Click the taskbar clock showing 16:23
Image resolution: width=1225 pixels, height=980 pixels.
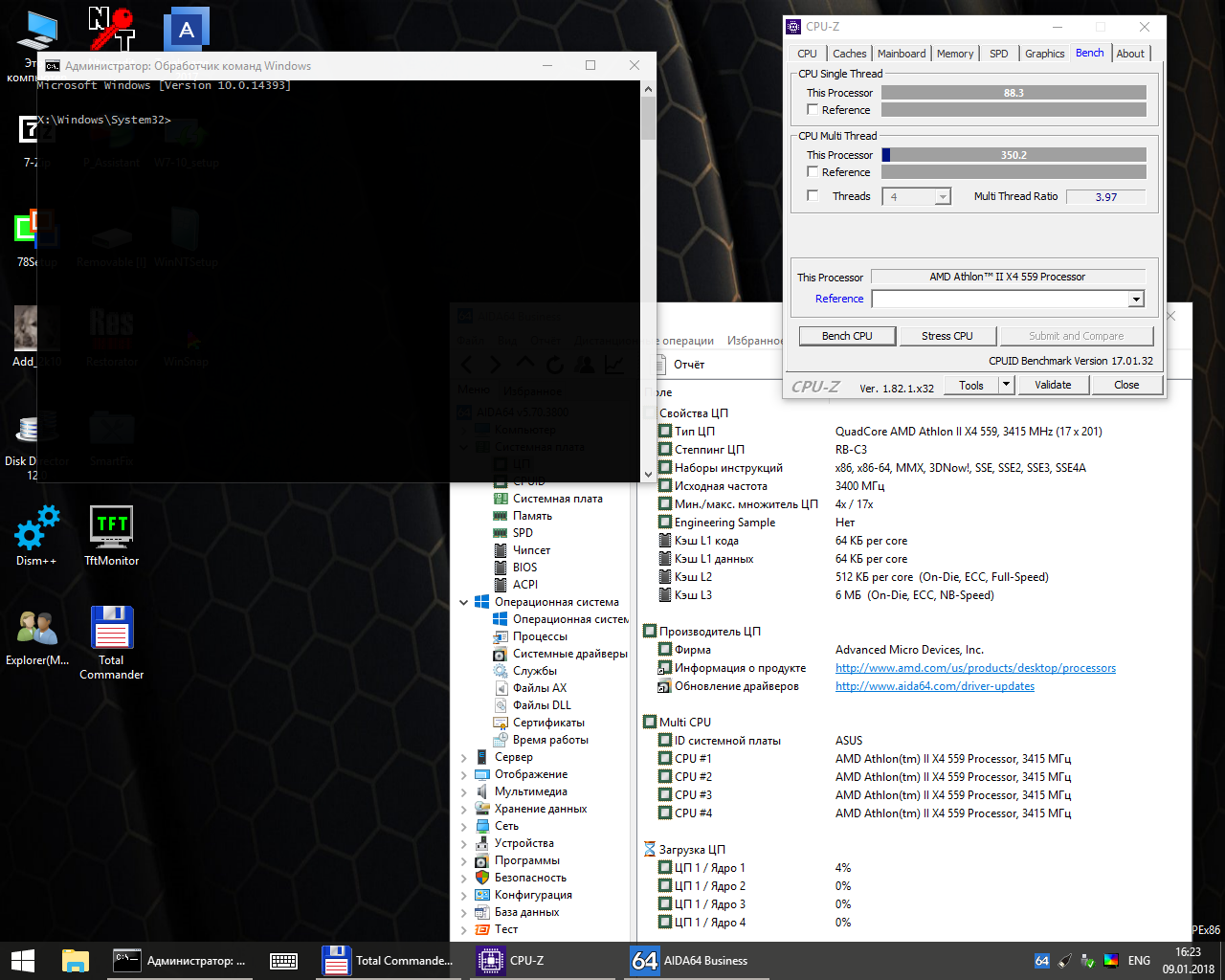click(1188, 961)
